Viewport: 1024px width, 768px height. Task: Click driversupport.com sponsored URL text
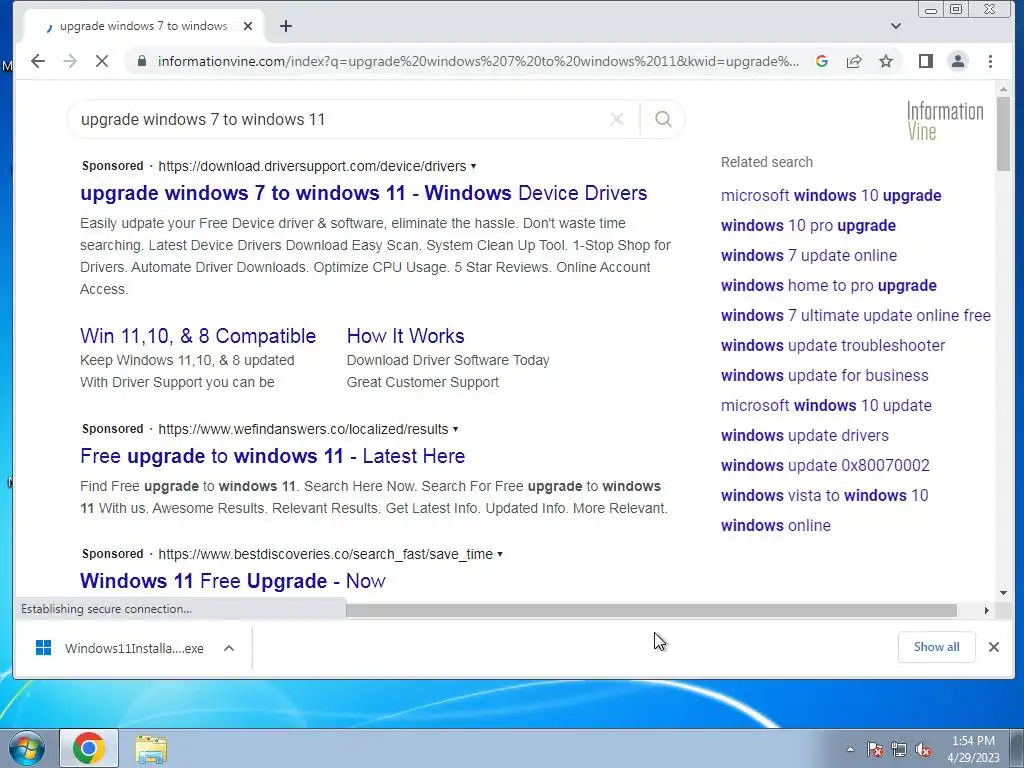coord(312,166)
